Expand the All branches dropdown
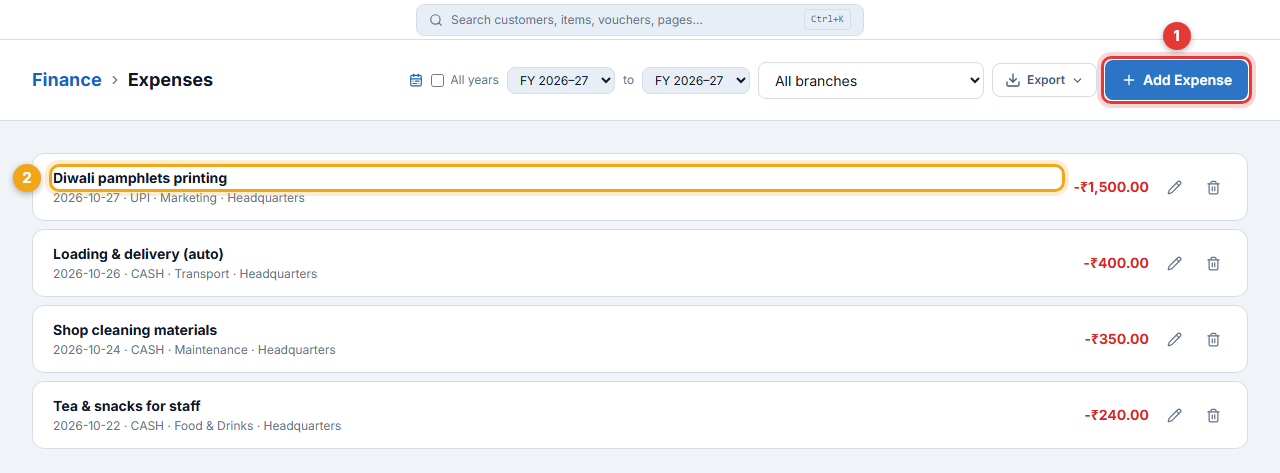This screenshot has width=1280, height=473. (871, 80)
